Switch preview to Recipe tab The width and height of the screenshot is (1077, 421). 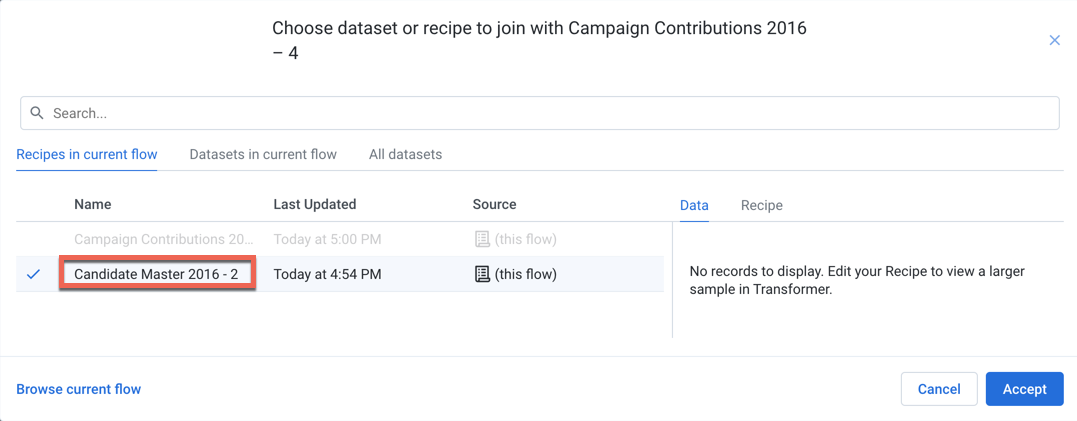point(761,205)
